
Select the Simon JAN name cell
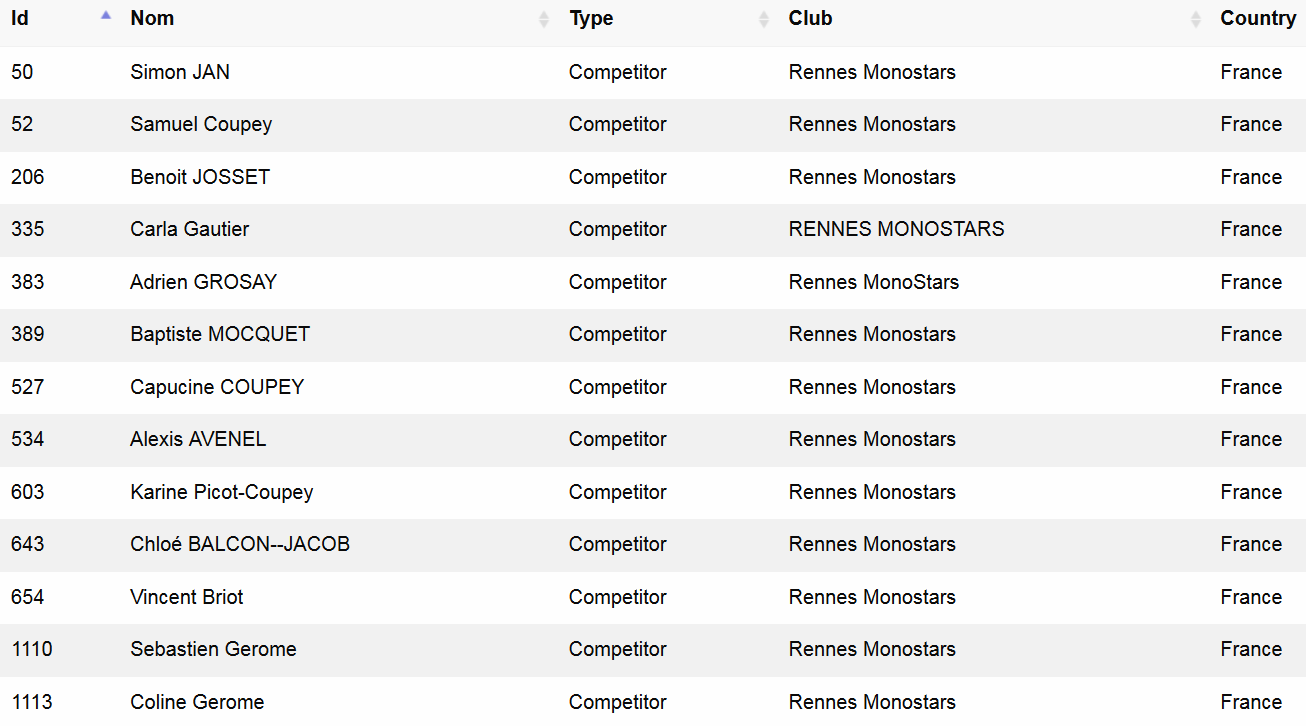[x=180, y=72]
